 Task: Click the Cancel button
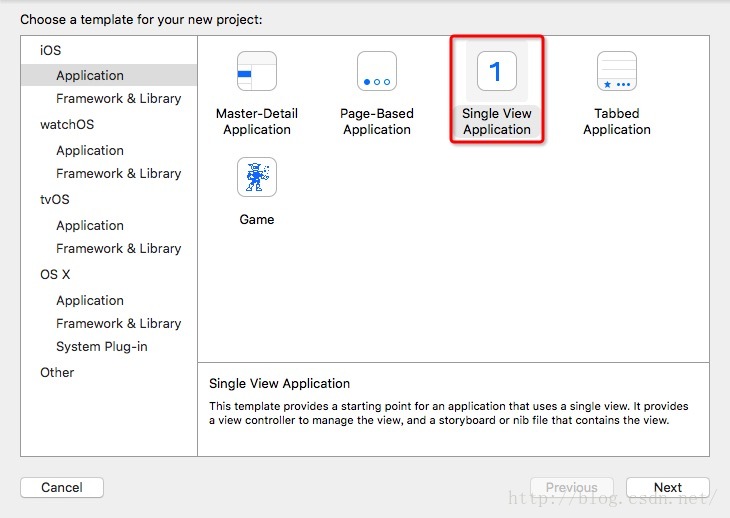62,487
